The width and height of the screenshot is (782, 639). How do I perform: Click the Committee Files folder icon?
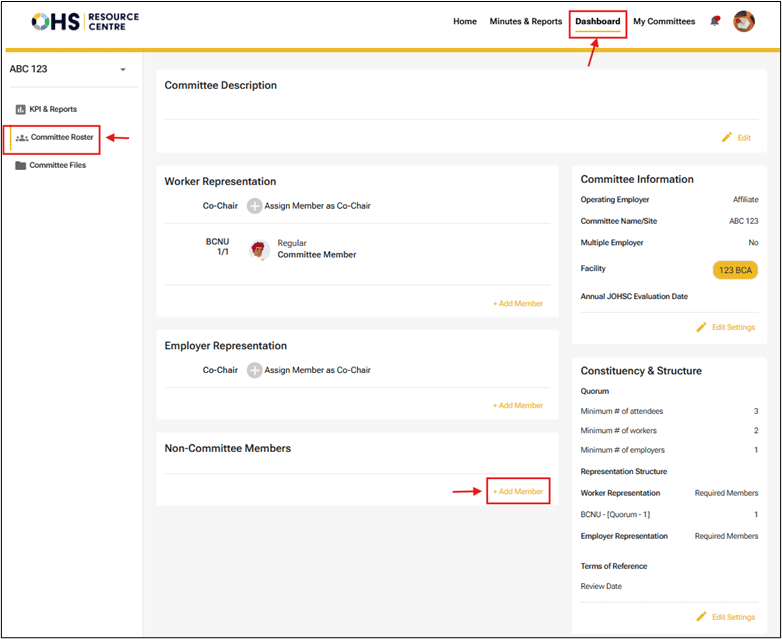tap(20, 165)
